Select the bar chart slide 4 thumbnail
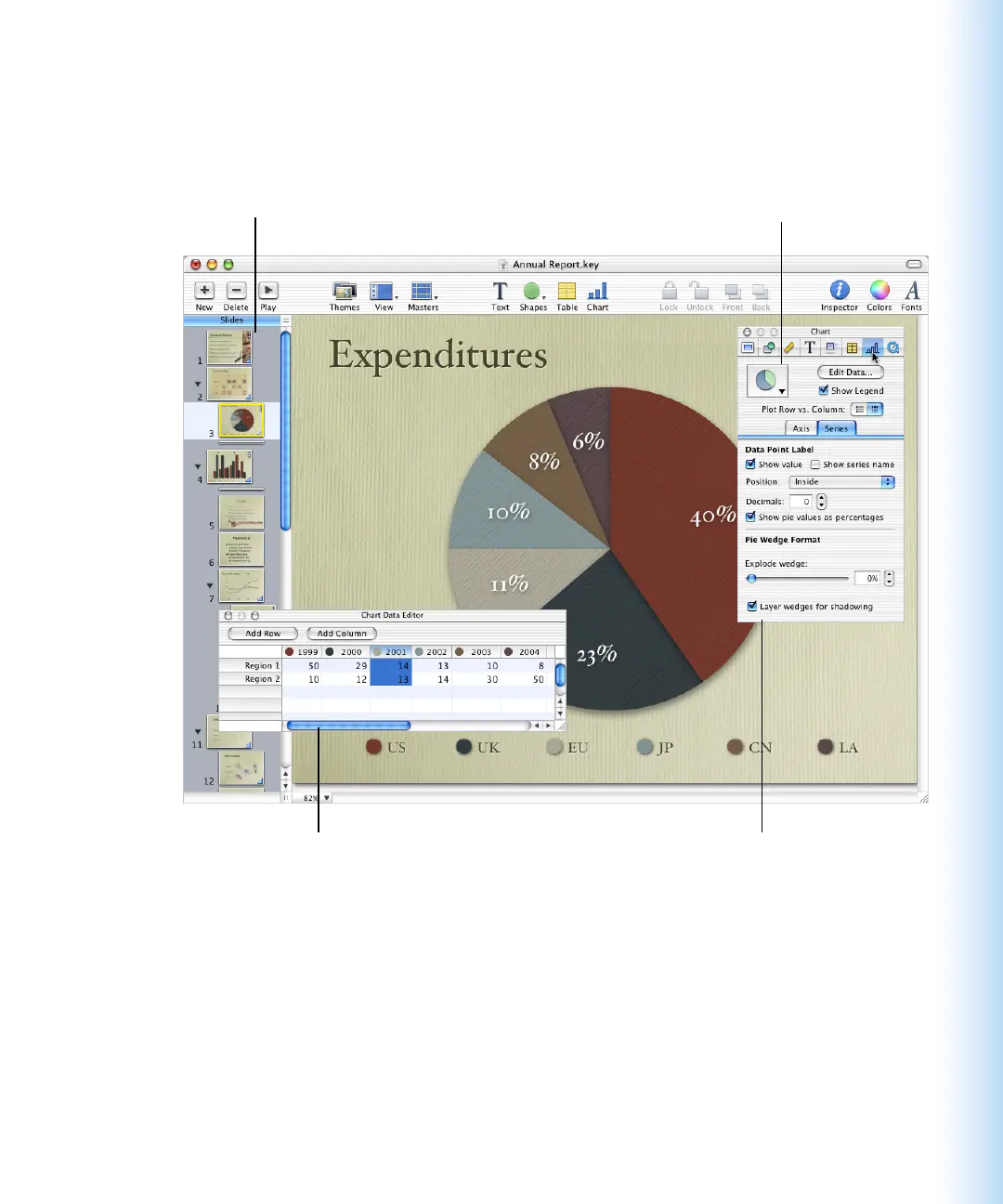Image resolution: width=1003 pixels, height=1204 pixels. (228, 466)
